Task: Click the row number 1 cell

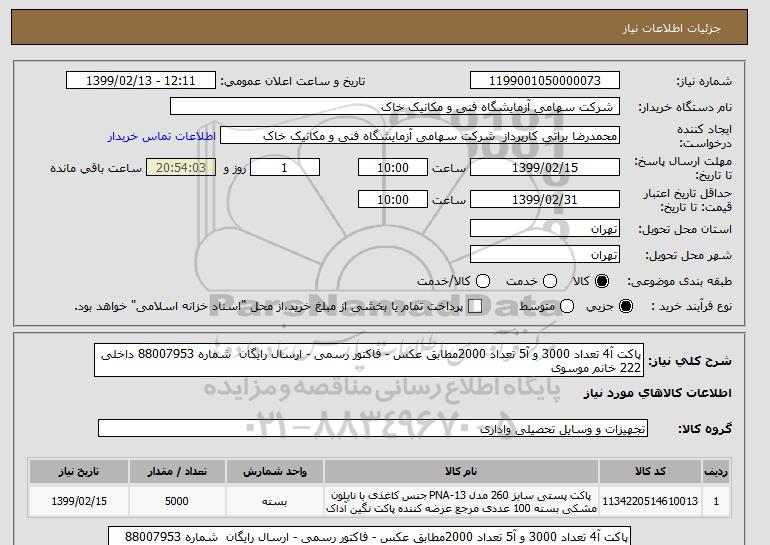Action: tap(716, 501)
